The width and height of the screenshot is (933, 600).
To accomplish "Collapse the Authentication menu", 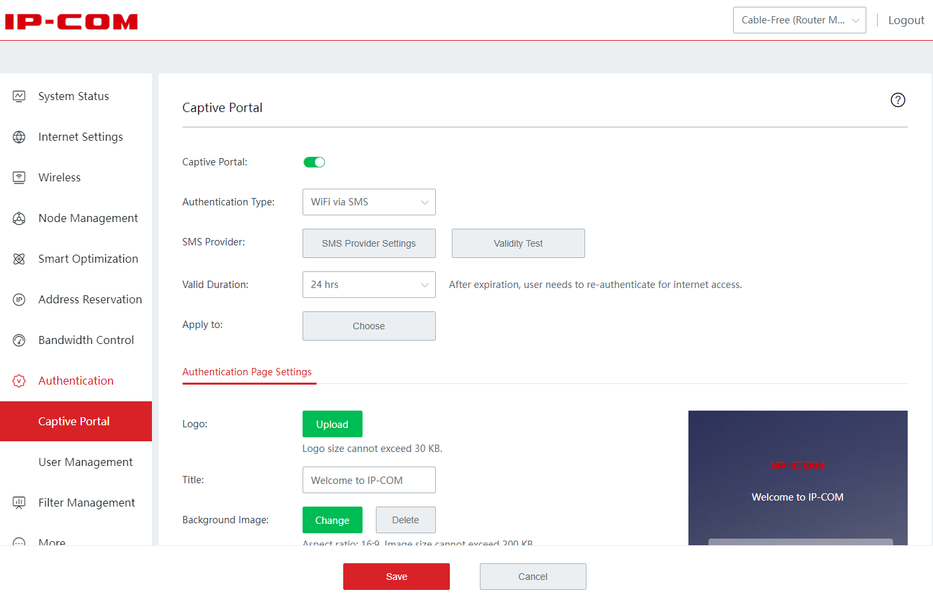I will (76, 381).
